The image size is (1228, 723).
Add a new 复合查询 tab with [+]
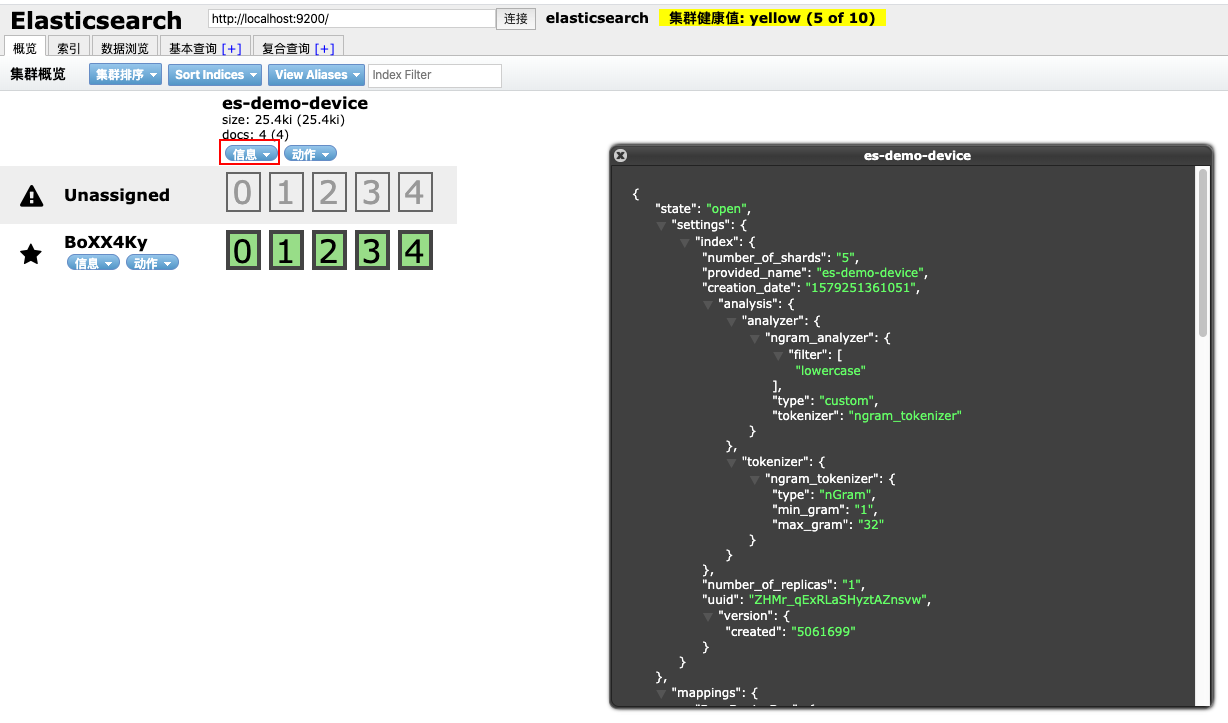click(x=324, y=49)
